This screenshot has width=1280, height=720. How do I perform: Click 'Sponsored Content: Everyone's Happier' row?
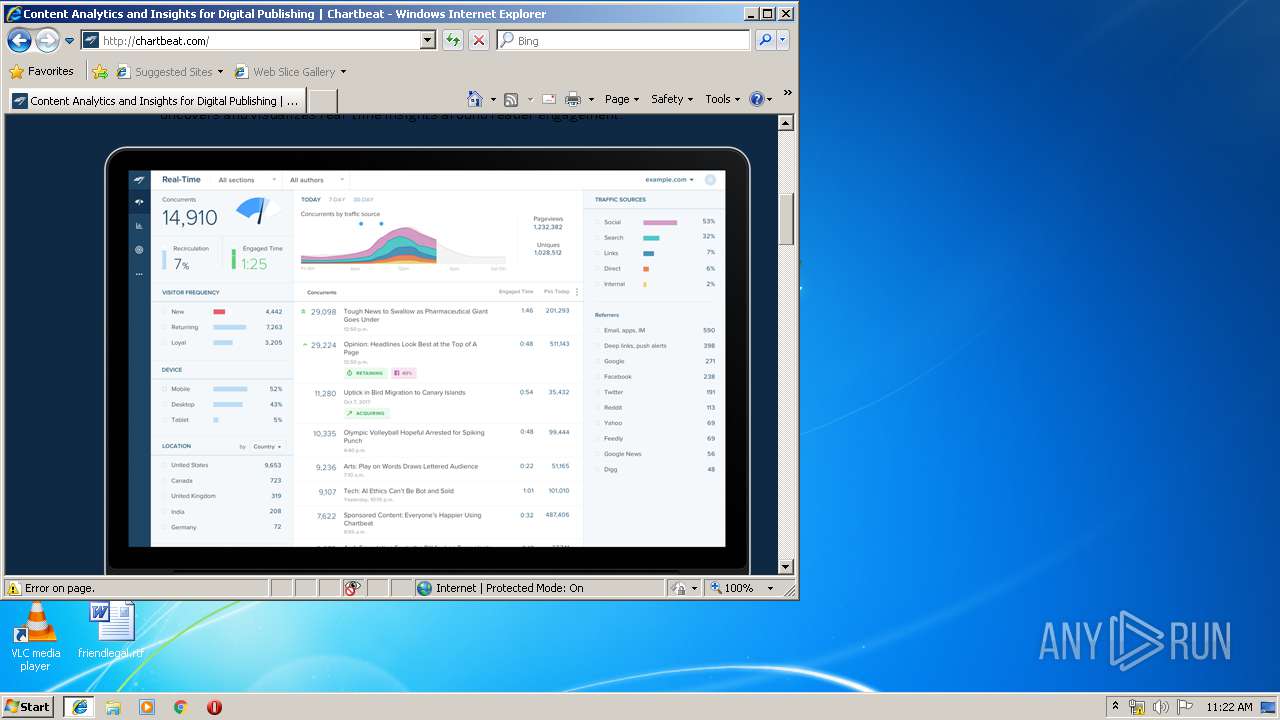click(x=437, y=523)
